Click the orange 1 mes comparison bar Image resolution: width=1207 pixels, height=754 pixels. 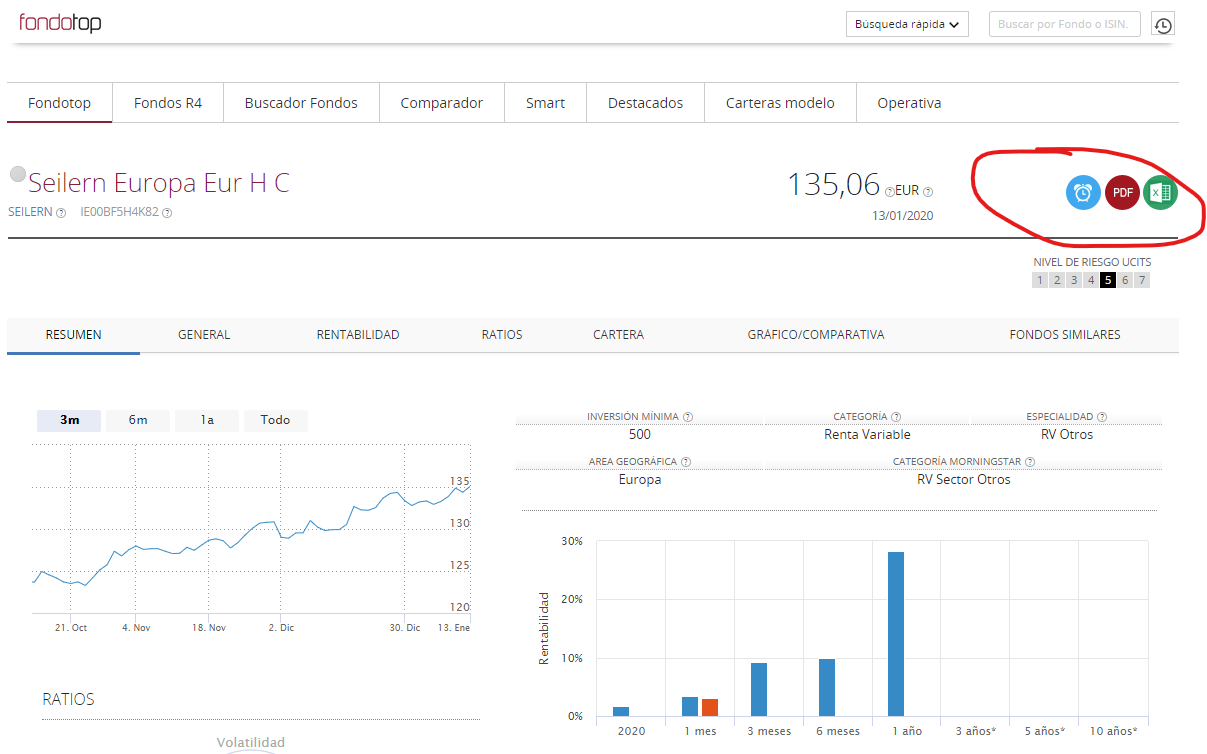[x=710, y=708]
